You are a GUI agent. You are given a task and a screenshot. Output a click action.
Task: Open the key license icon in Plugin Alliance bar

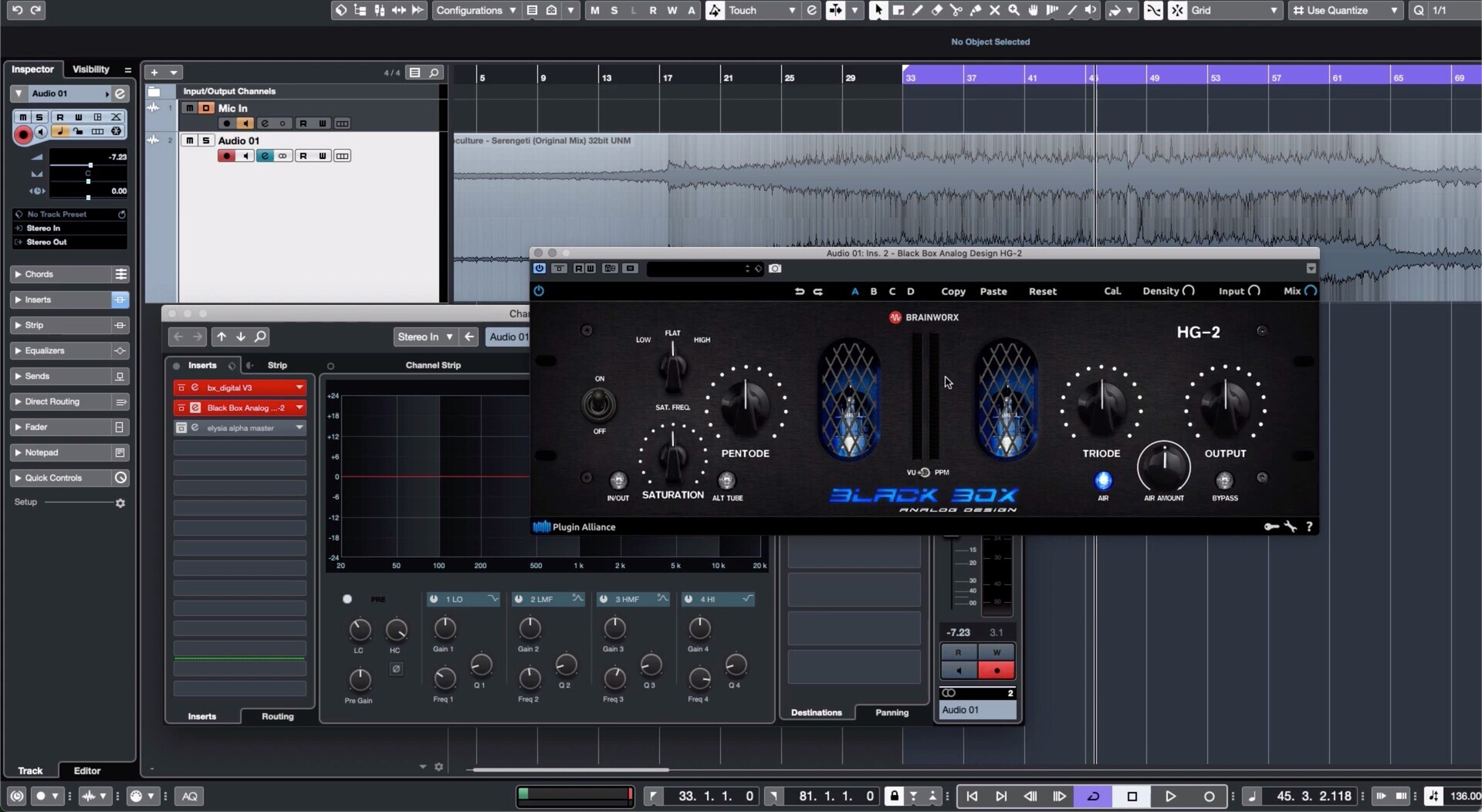(x=1271, y=526)
